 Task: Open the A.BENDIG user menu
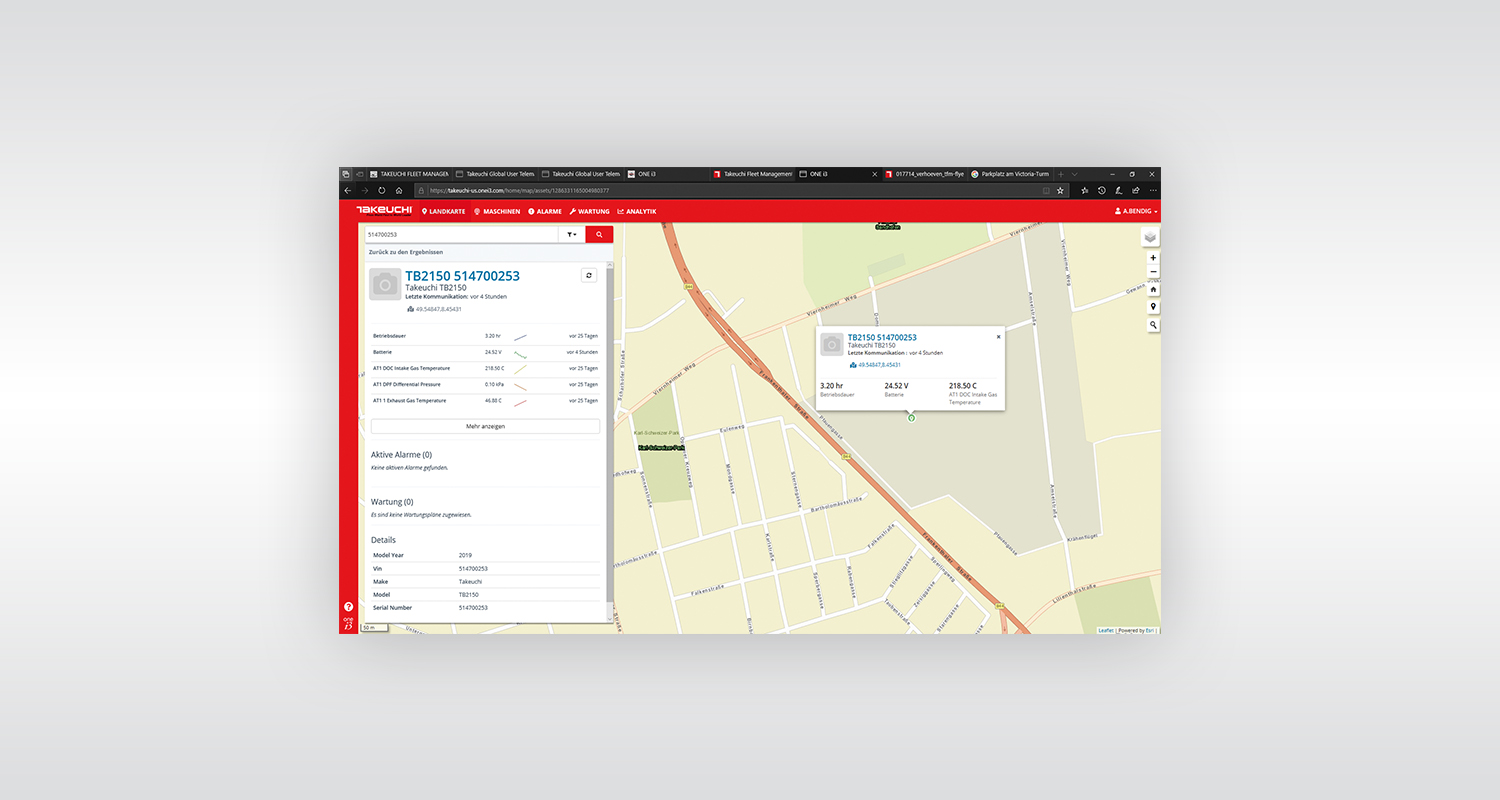pyautogui.click(x=1136, y=211)
